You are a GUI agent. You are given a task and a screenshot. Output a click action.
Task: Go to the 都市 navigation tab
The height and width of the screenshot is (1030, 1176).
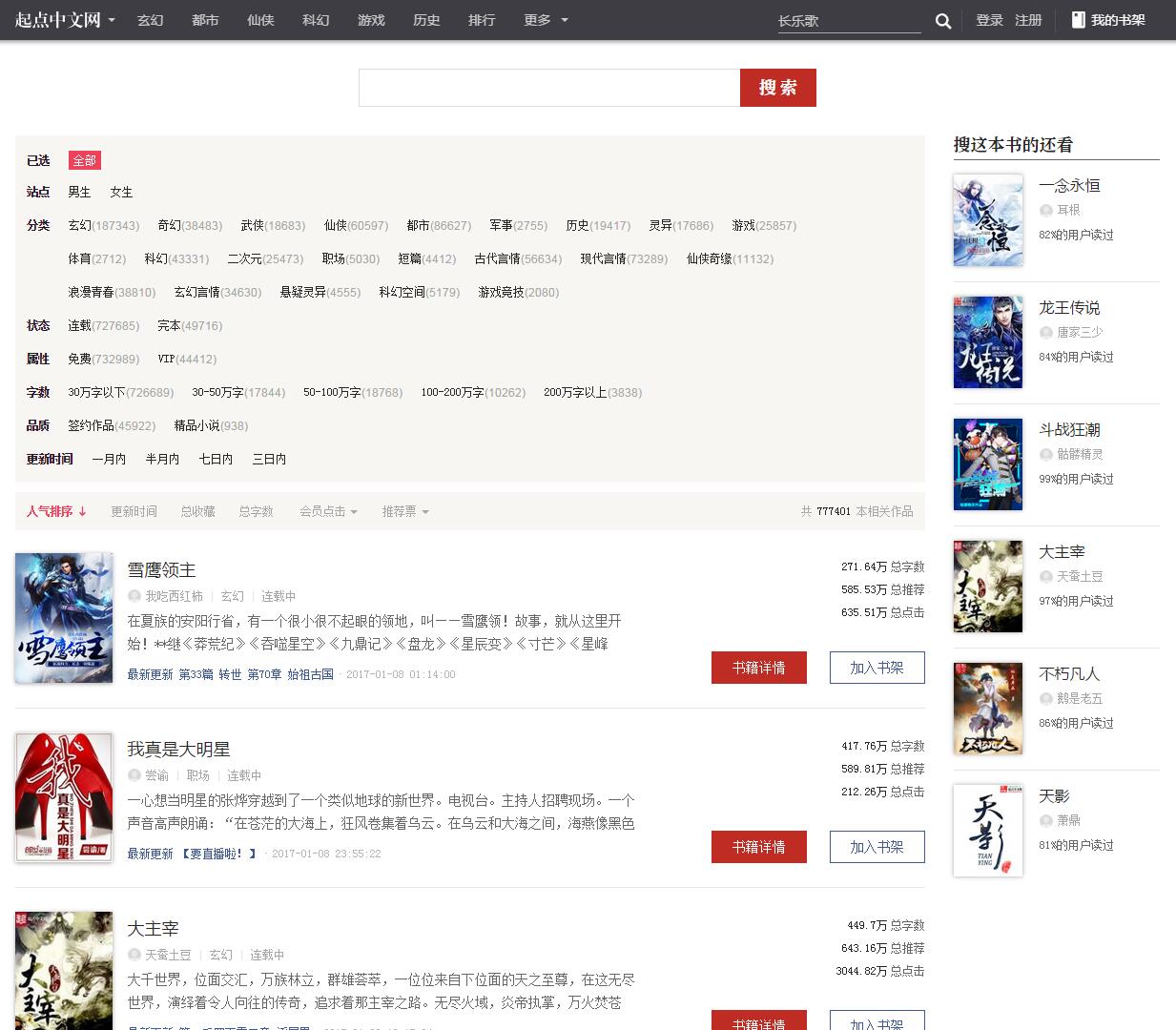pos(205,20)
